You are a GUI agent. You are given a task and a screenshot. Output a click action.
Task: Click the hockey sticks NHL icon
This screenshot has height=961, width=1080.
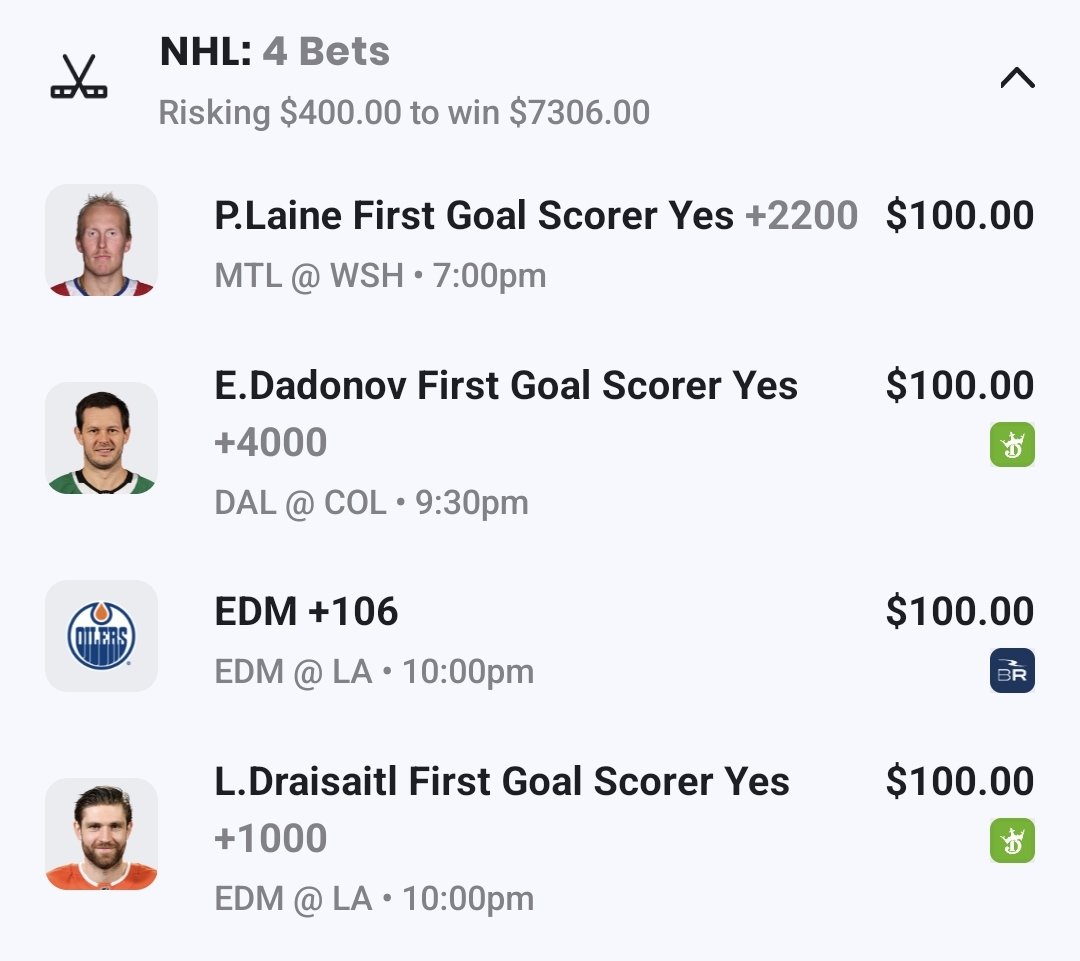click(x=79, y=78)
